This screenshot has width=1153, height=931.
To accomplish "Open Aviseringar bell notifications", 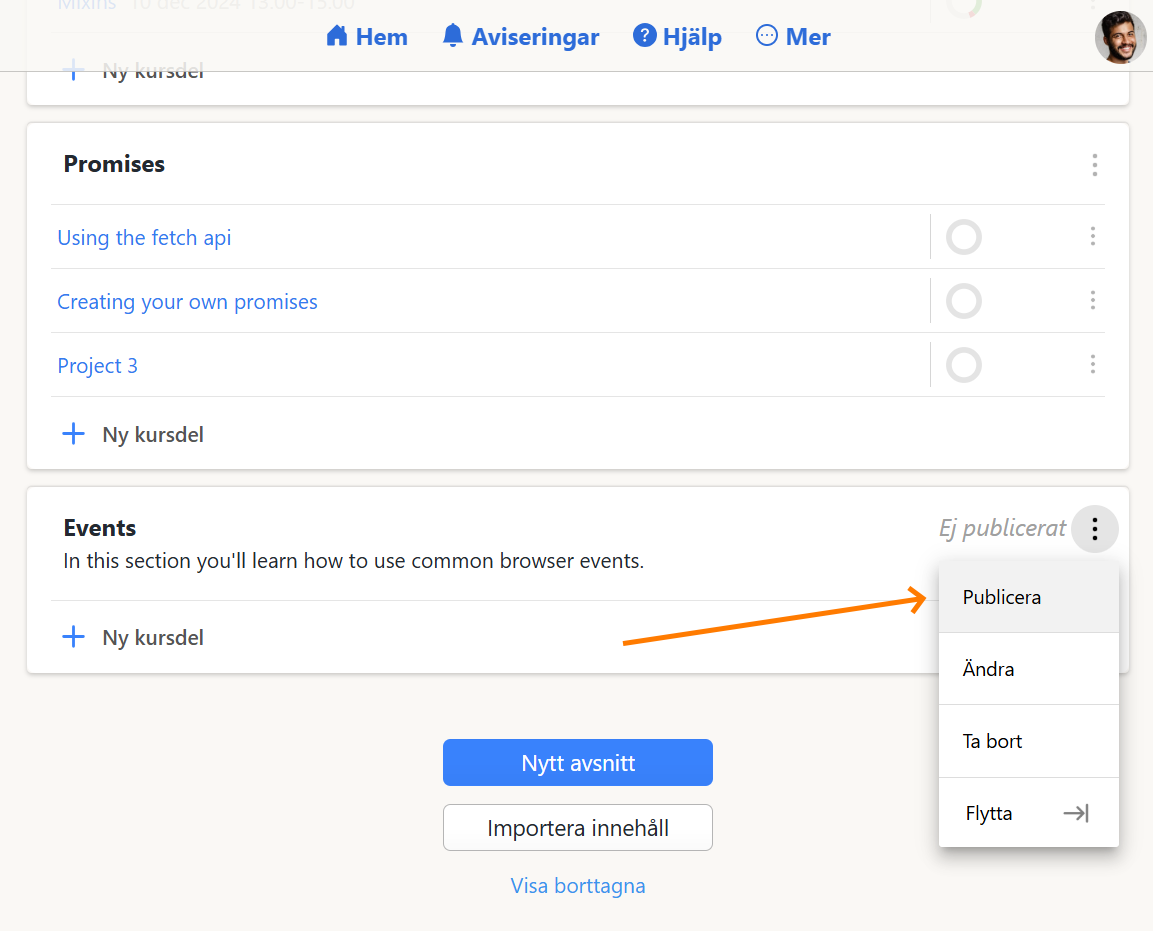I will [x=453, y=37].
